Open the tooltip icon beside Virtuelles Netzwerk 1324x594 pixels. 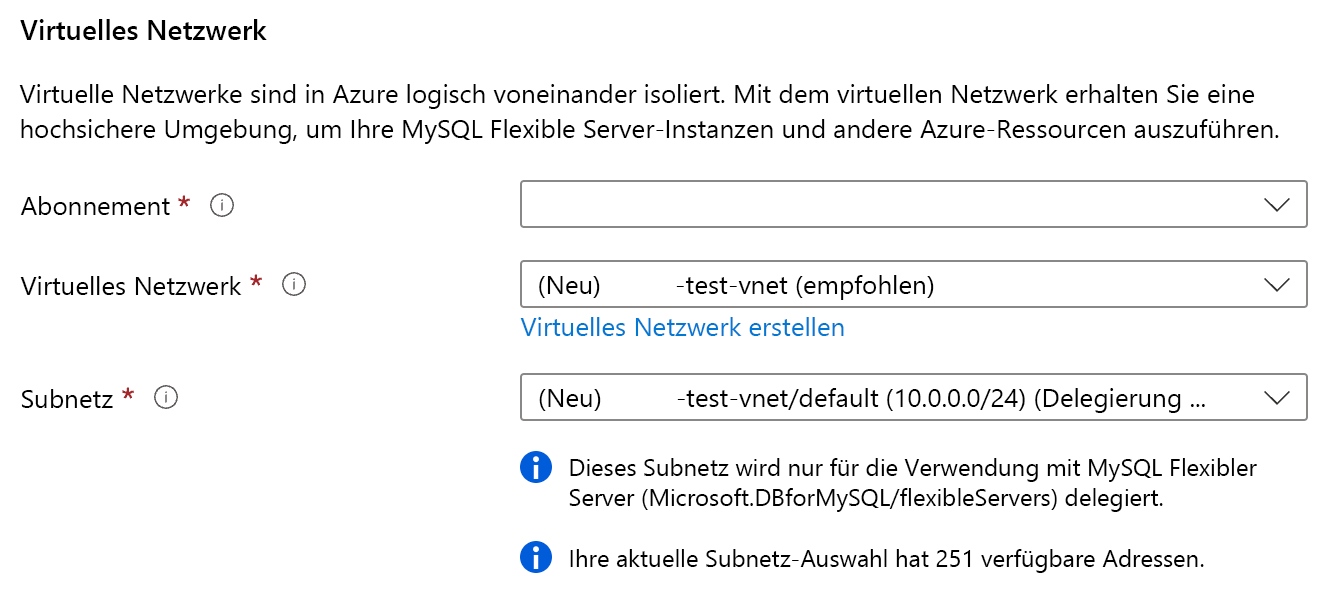(293, 284)
